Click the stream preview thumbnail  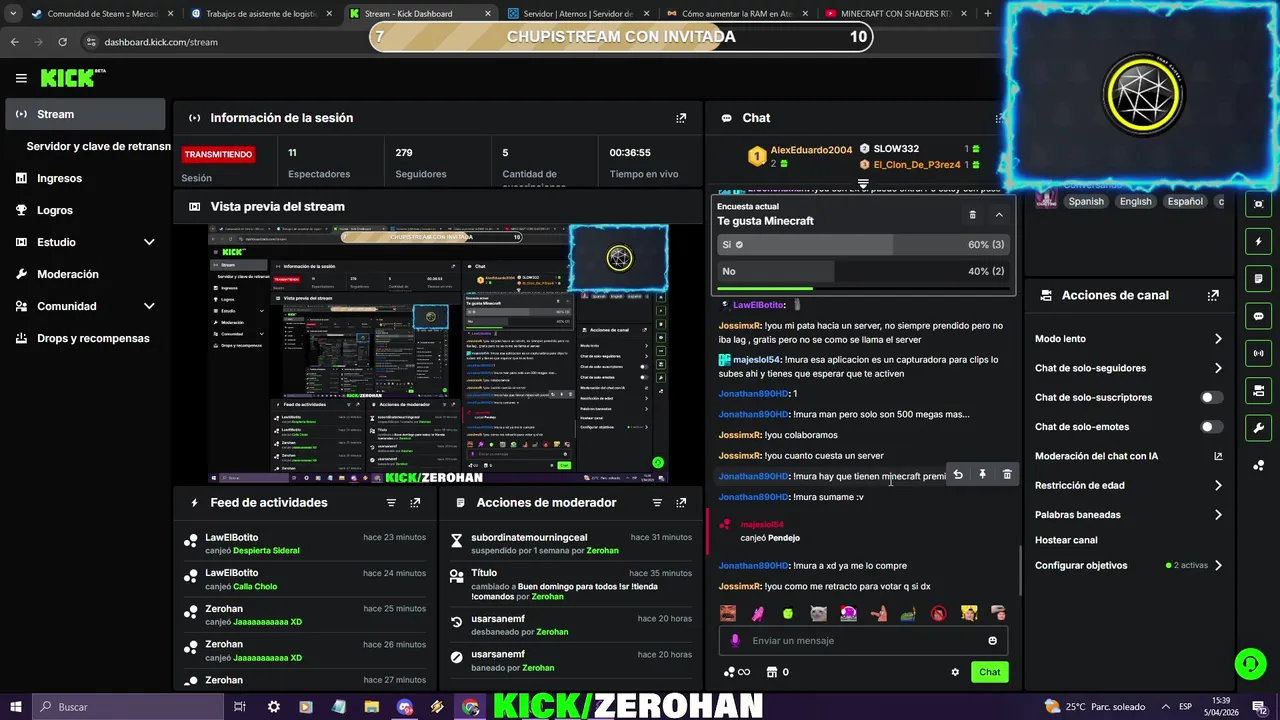pos(438,354)
